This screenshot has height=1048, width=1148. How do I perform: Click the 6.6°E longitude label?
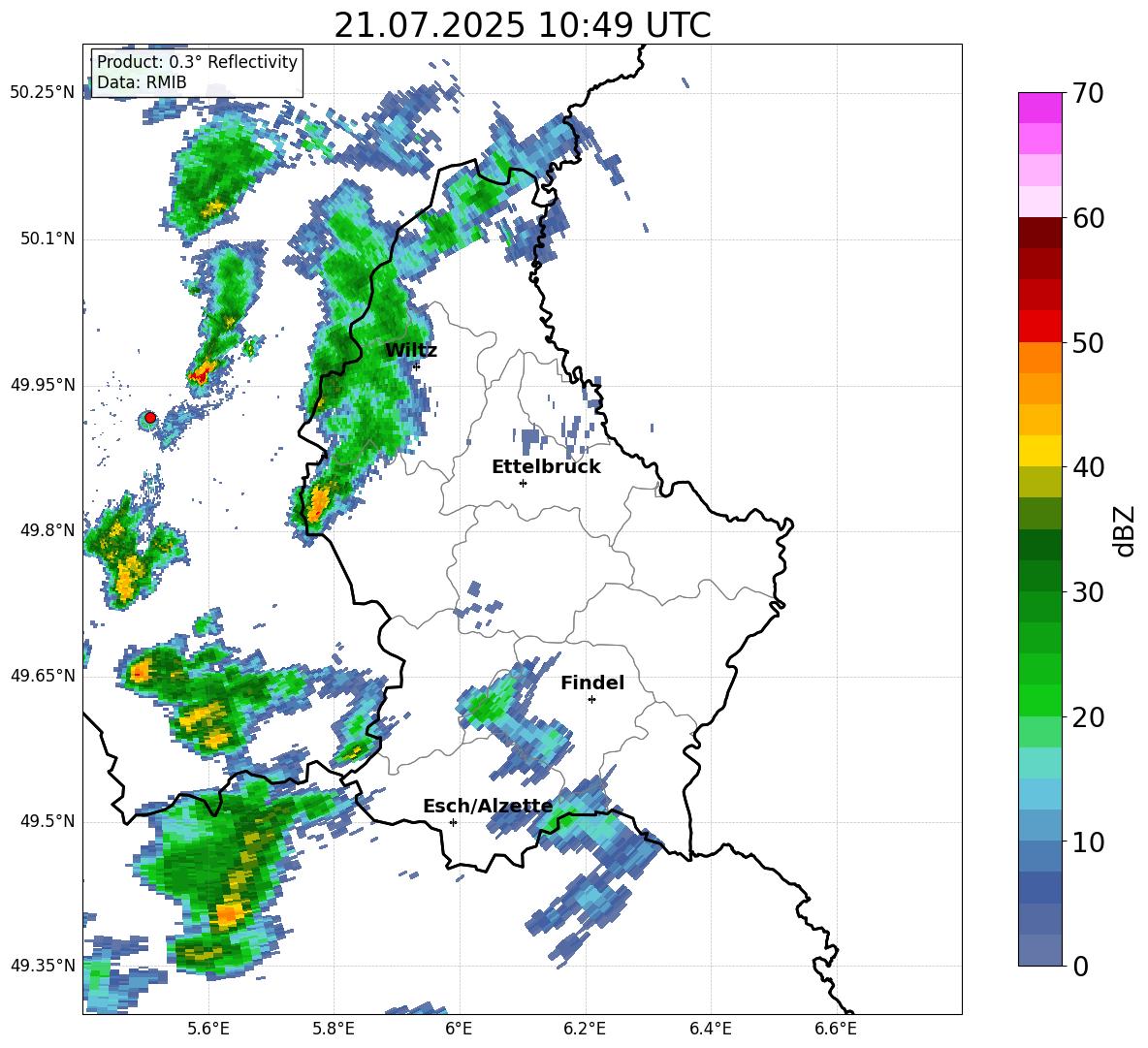point(836,1029)
